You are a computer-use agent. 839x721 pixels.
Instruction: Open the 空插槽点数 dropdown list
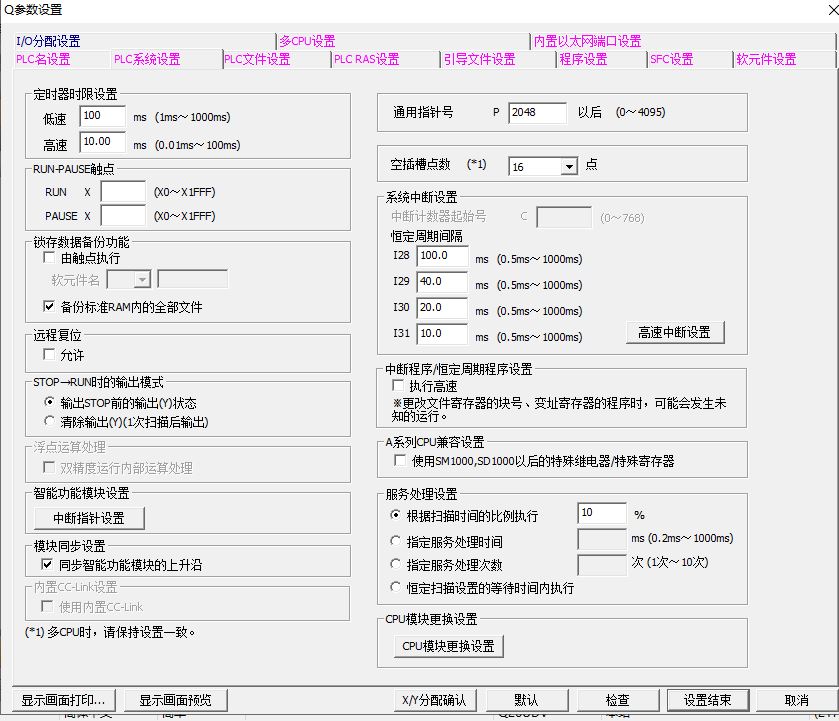tap(568, 167)
